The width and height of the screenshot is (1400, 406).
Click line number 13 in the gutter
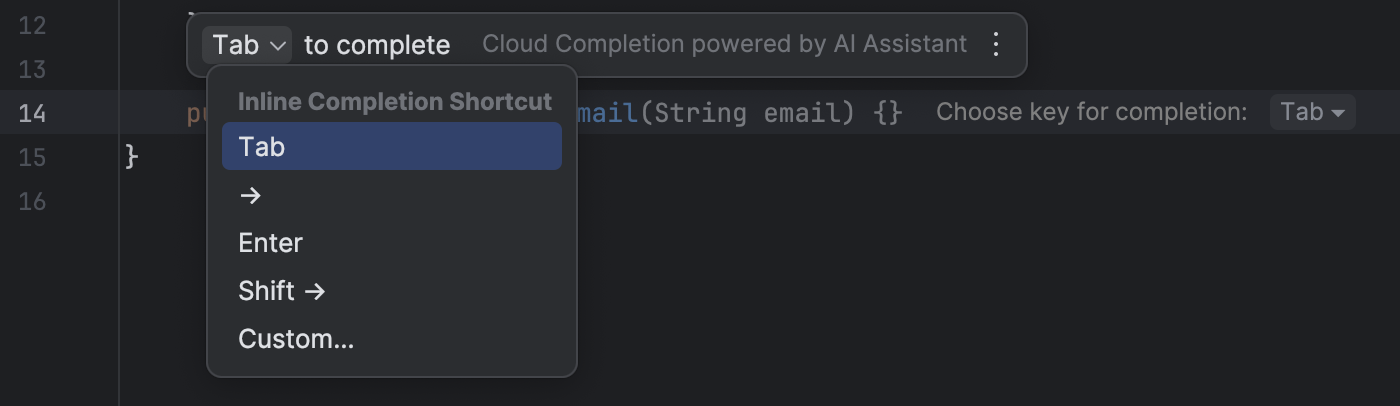tap(32, 69)
